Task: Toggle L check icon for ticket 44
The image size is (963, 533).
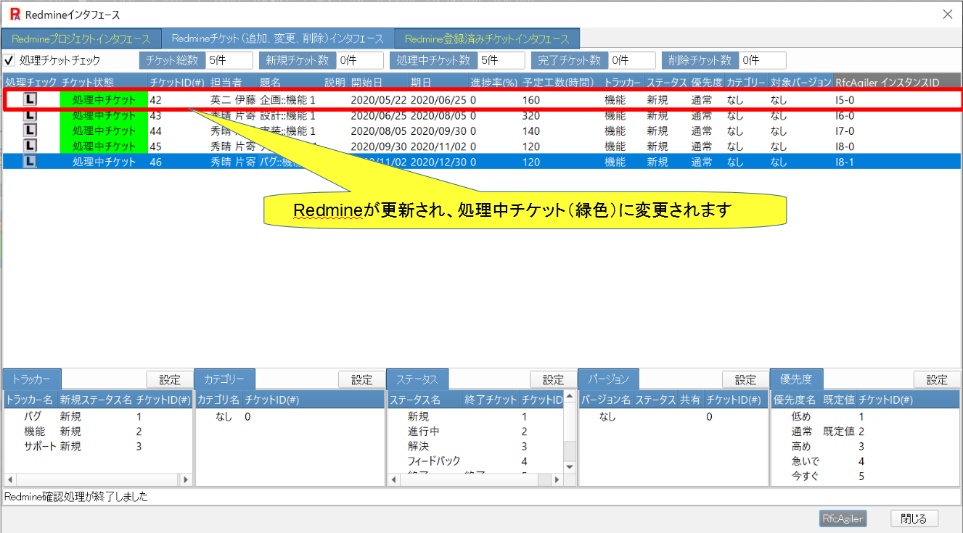Action: pos(29,130)
